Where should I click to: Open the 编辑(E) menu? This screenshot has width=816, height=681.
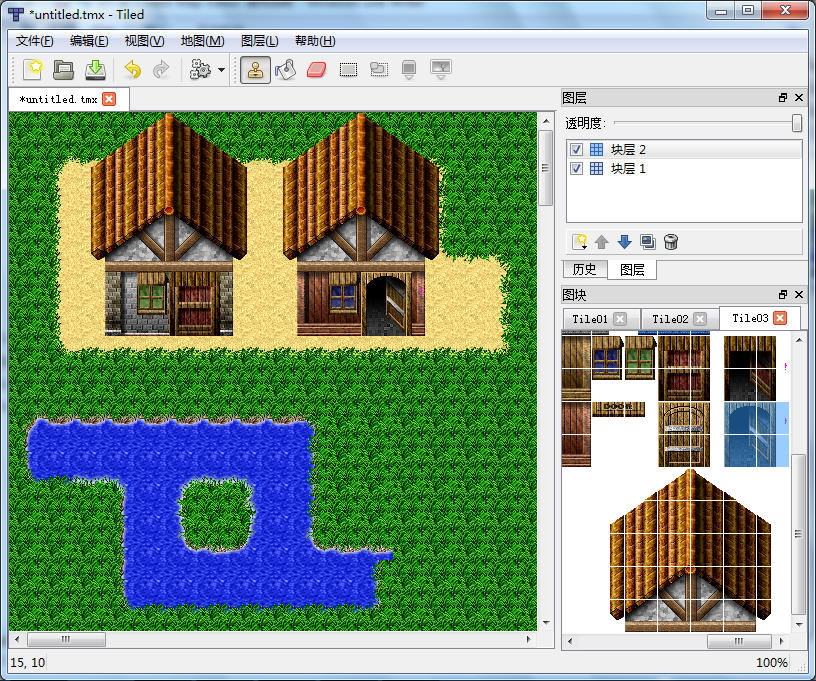(89, 41)
